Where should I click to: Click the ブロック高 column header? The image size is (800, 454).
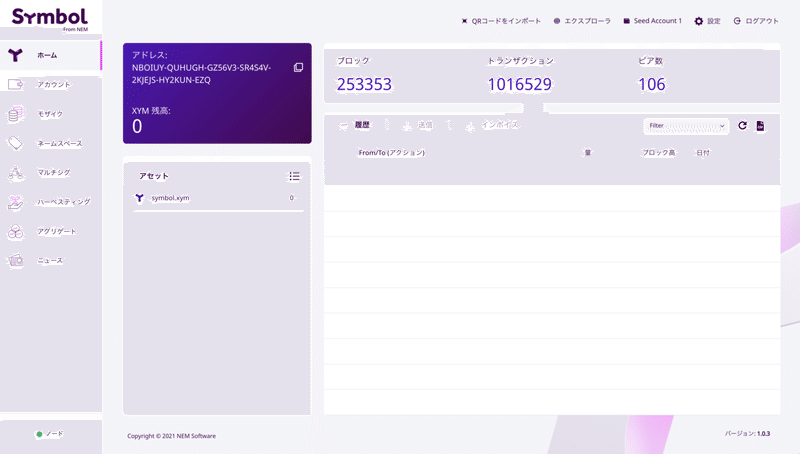[658, 153]
